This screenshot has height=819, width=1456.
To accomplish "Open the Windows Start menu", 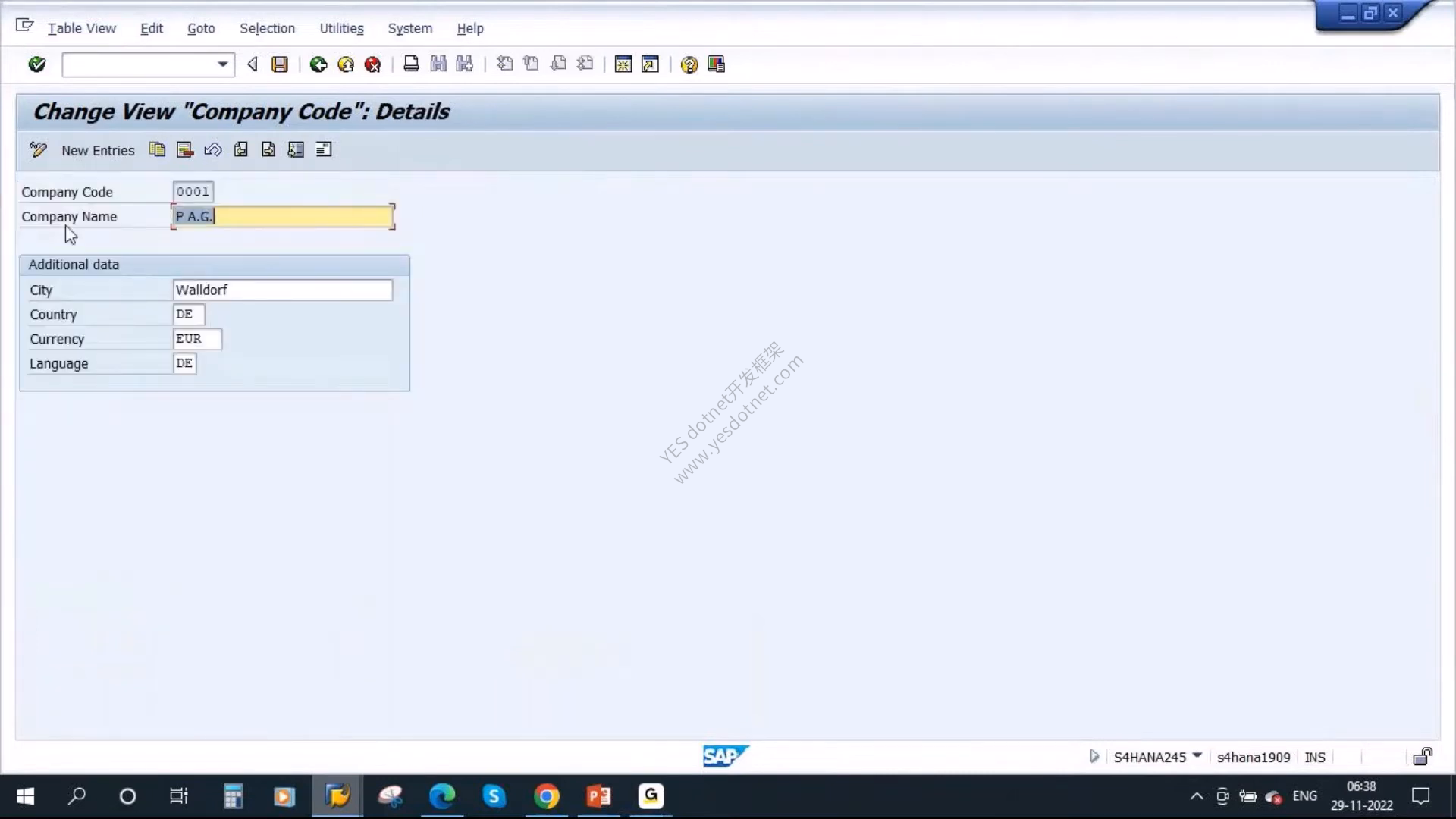I will tap(25, 796).
